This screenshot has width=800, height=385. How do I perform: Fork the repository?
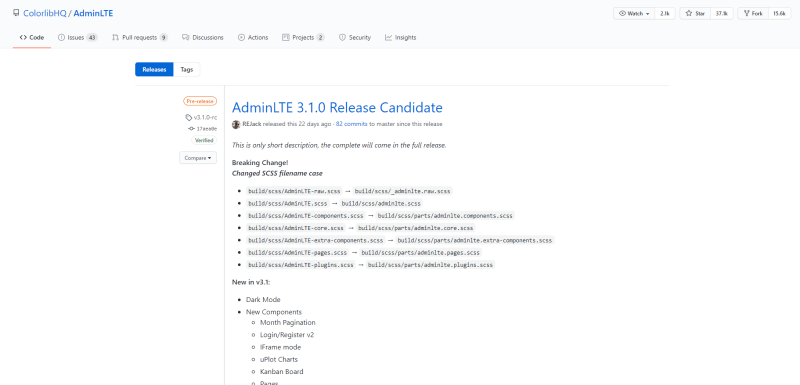[x=753, y=14]
